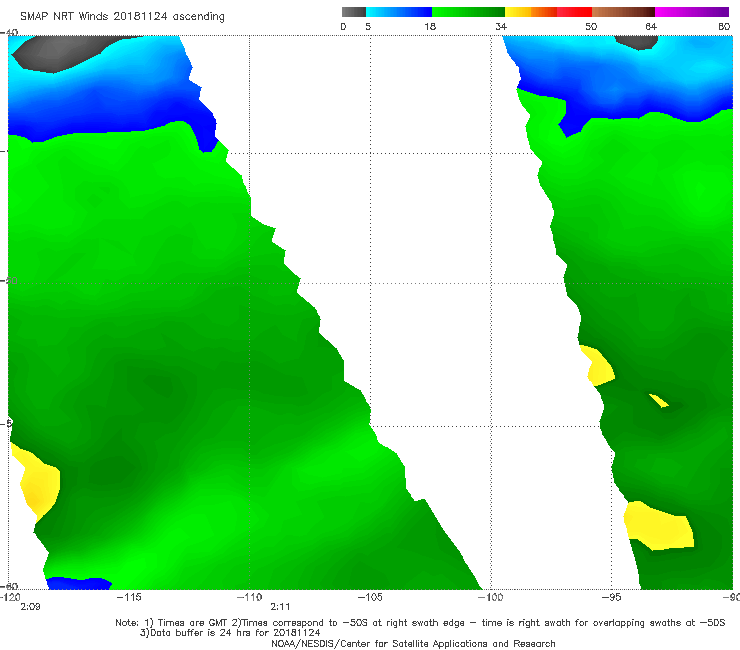Click the '-100' longitude axis label
The height and width of the screenshot is (650, 740).
(491, 597)
